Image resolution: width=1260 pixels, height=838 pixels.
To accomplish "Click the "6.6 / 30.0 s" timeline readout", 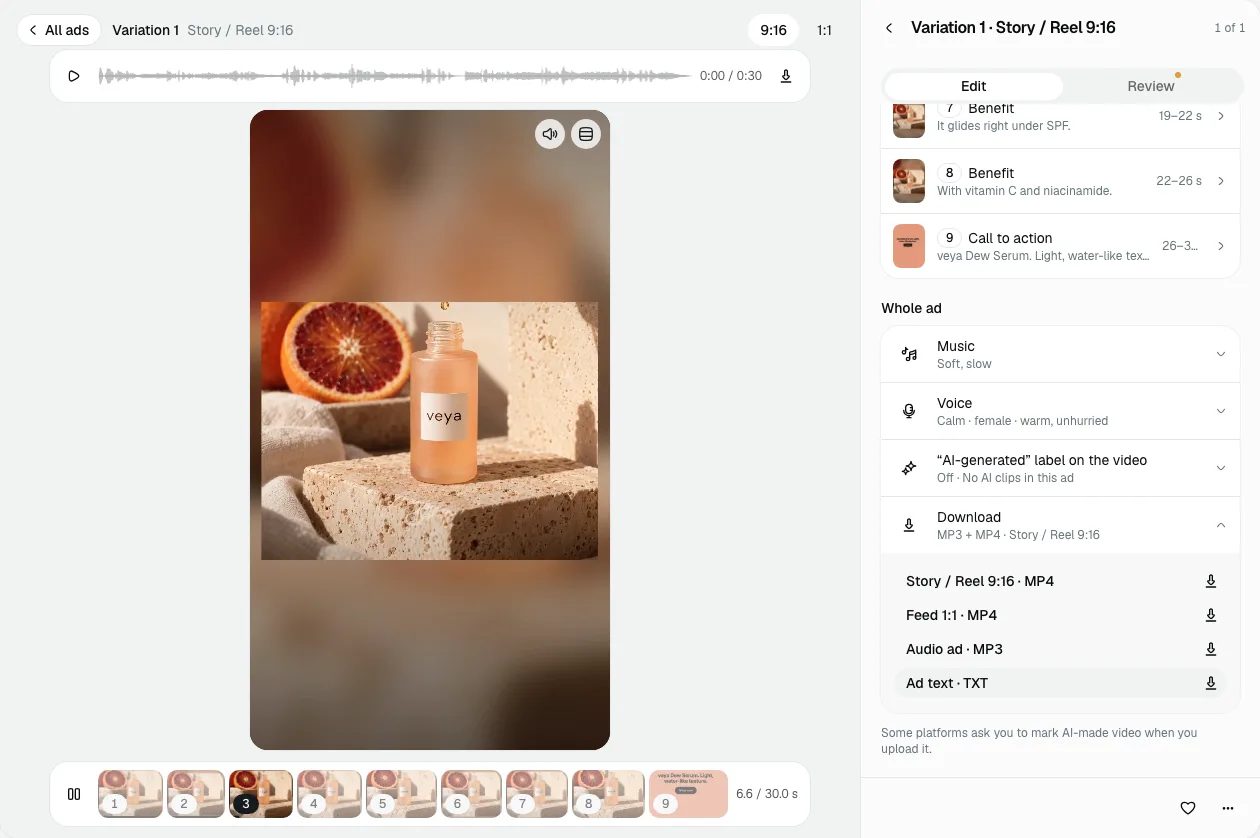I will click(767, 794).
